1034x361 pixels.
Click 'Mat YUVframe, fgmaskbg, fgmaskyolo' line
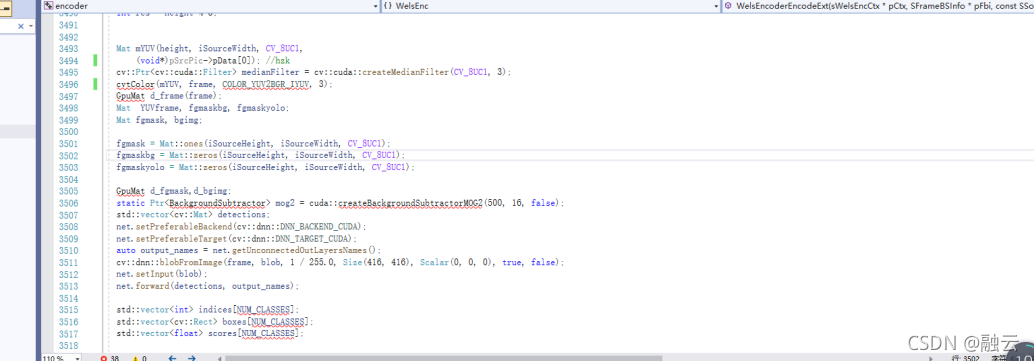click(202, 108)
